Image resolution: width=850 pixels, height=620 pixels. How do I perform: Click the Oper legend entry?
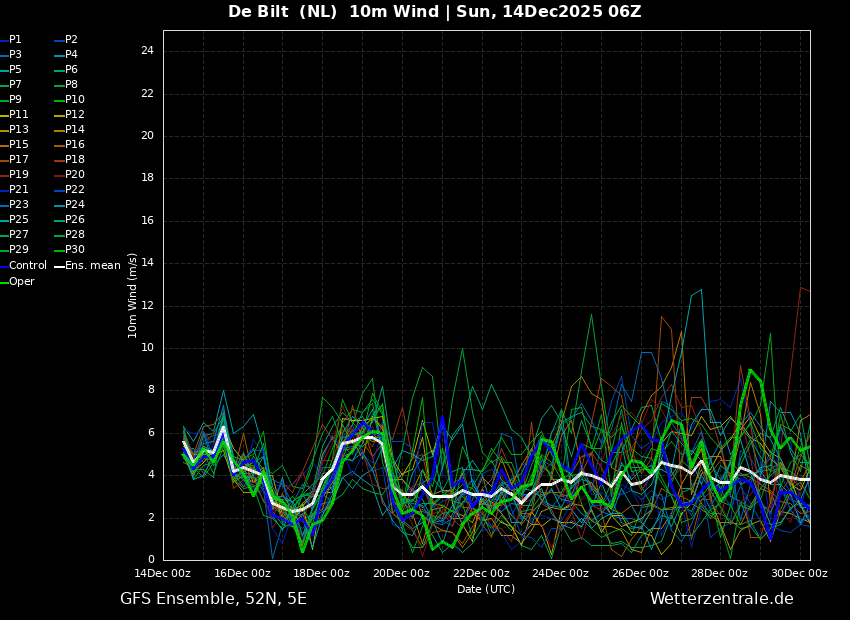point(21,282)
